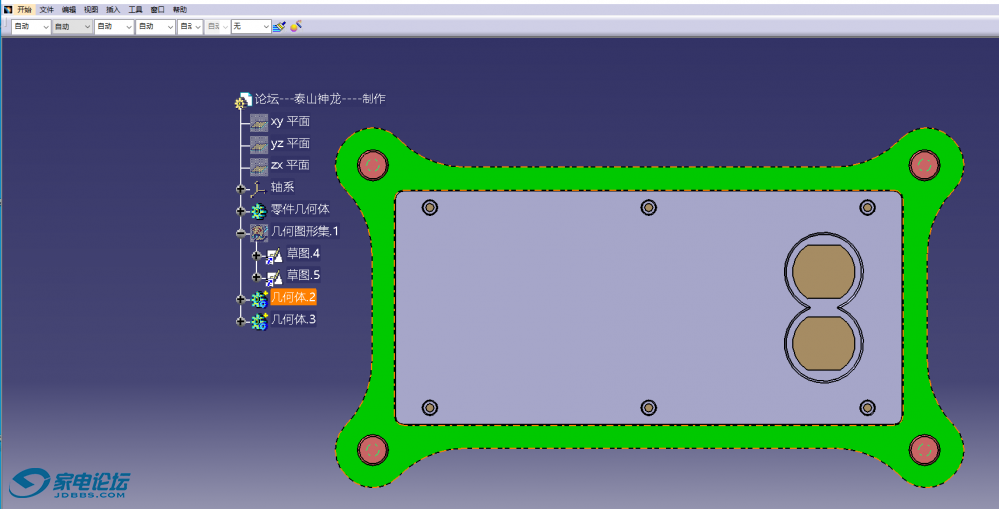Collapse the 几何图形集.1 tree node
999x509 pixels.
[x=241, y=233]
